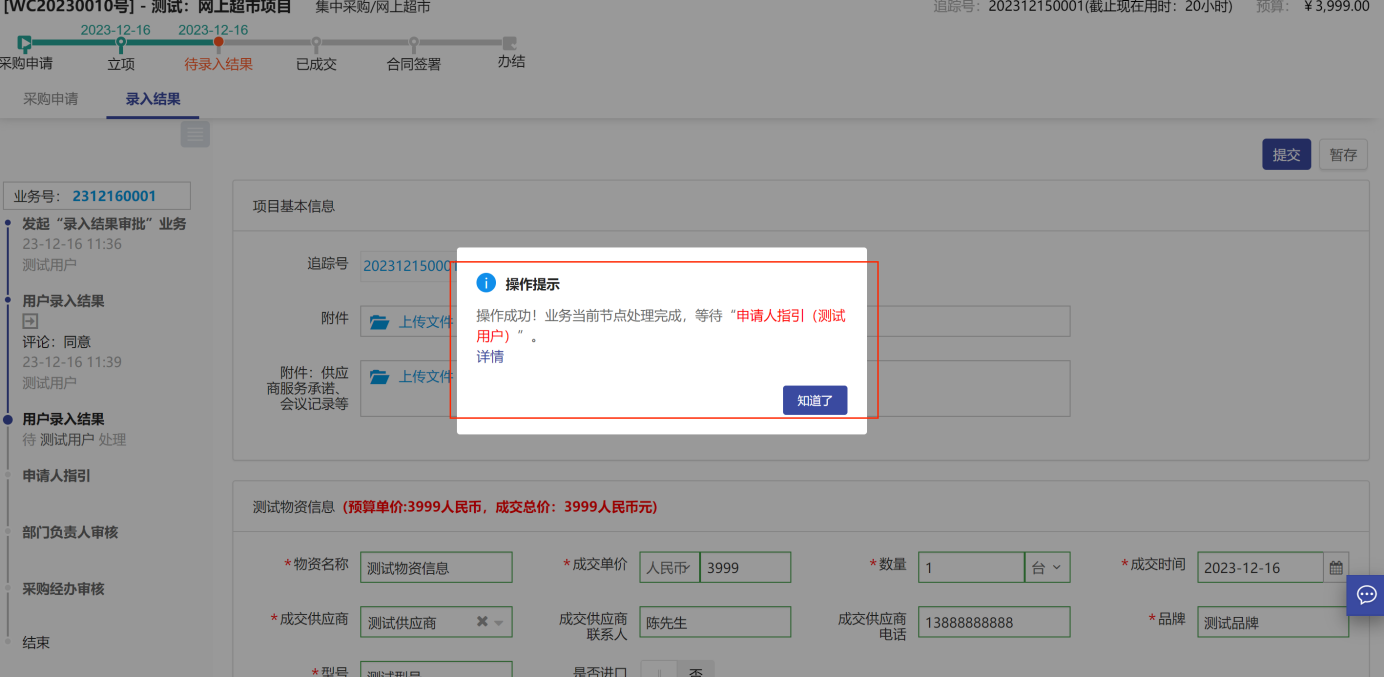The height and width of the screenshot is (677, 1384).
Task: Open the calendar icon beside 成交时间
Action: pyautogui.click(x=1336, y=568)
